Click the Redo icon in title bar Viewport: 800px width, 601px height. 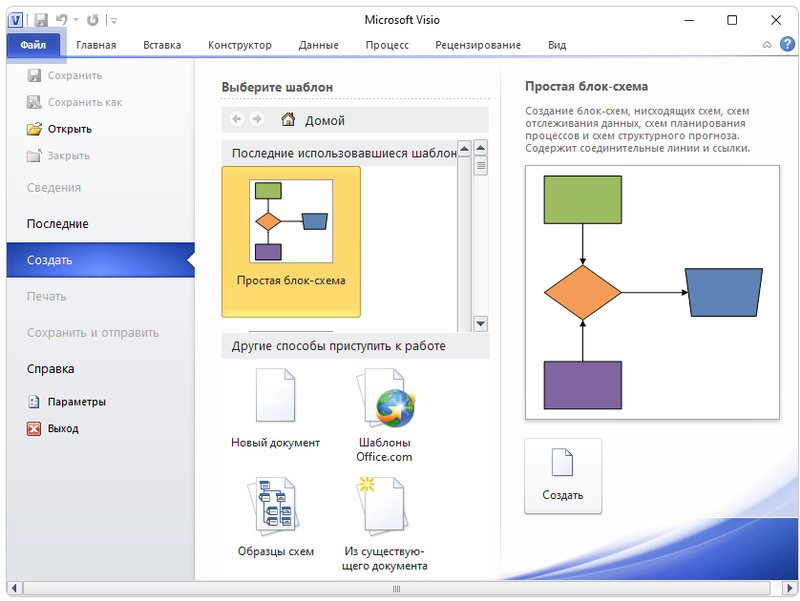(x=93, y=20)
